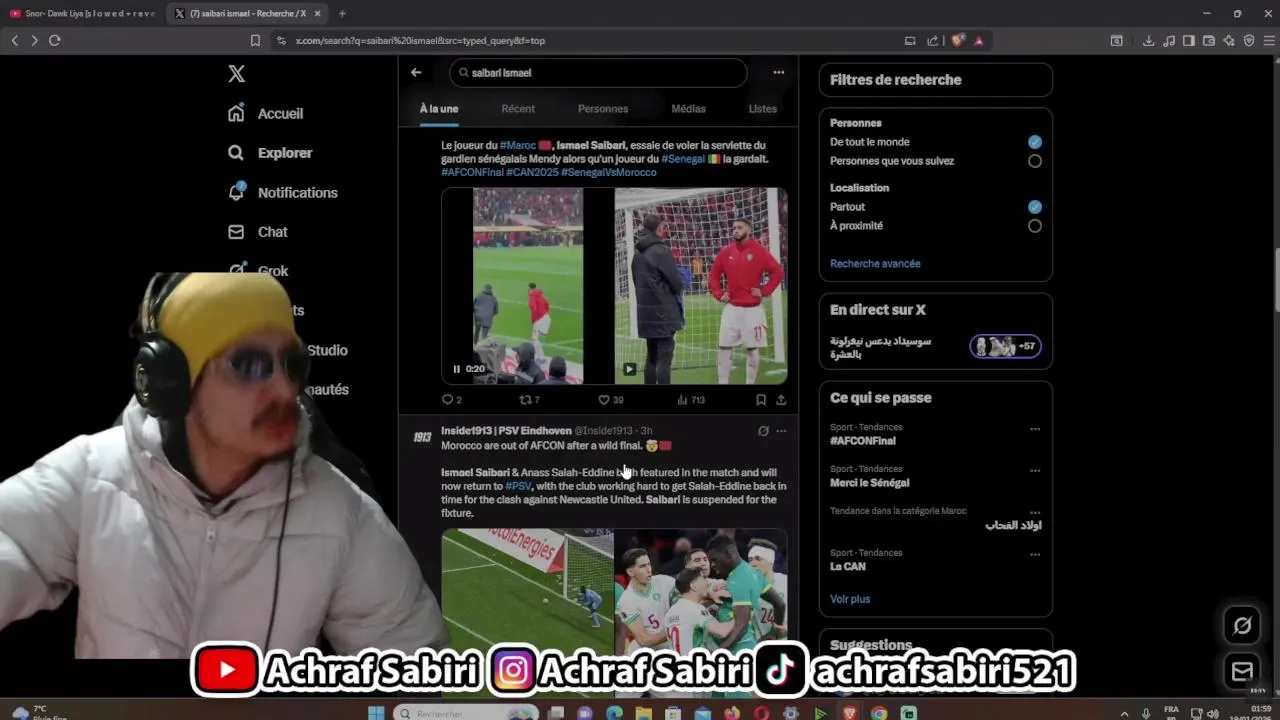Open the floating Grok button
This screenshot has height=720, width=1280.
pos(1242,626)
